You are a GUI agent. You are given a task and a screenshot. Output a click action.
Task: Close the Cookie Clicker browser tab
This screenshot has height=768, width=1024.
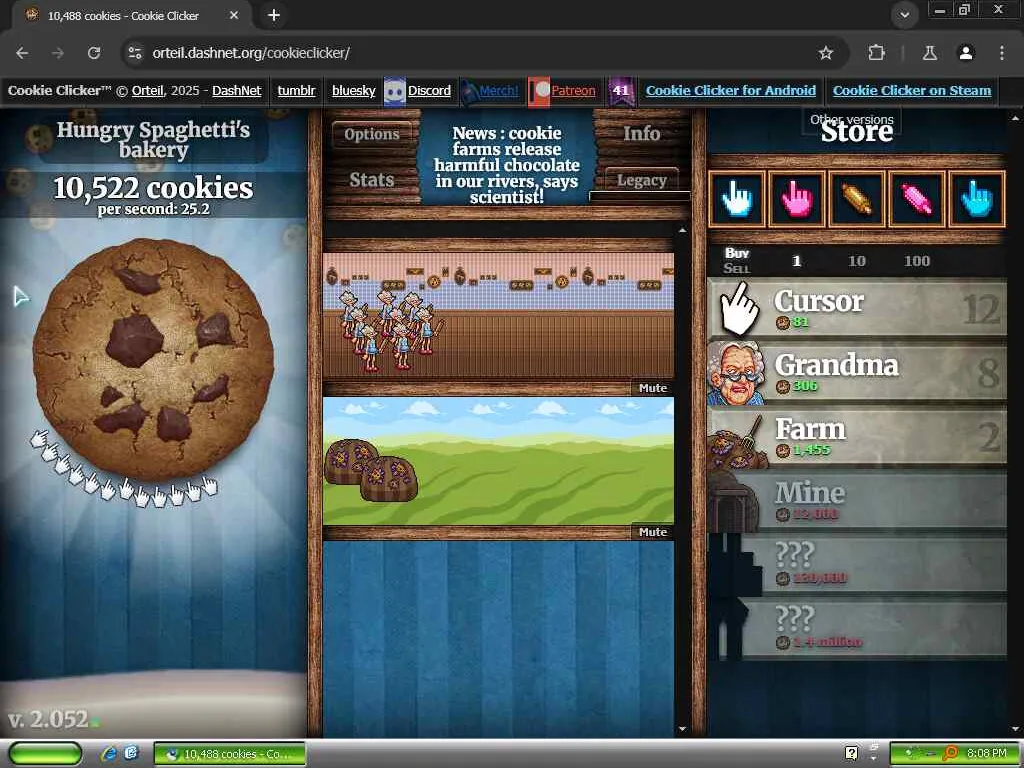tap(234, 15)
